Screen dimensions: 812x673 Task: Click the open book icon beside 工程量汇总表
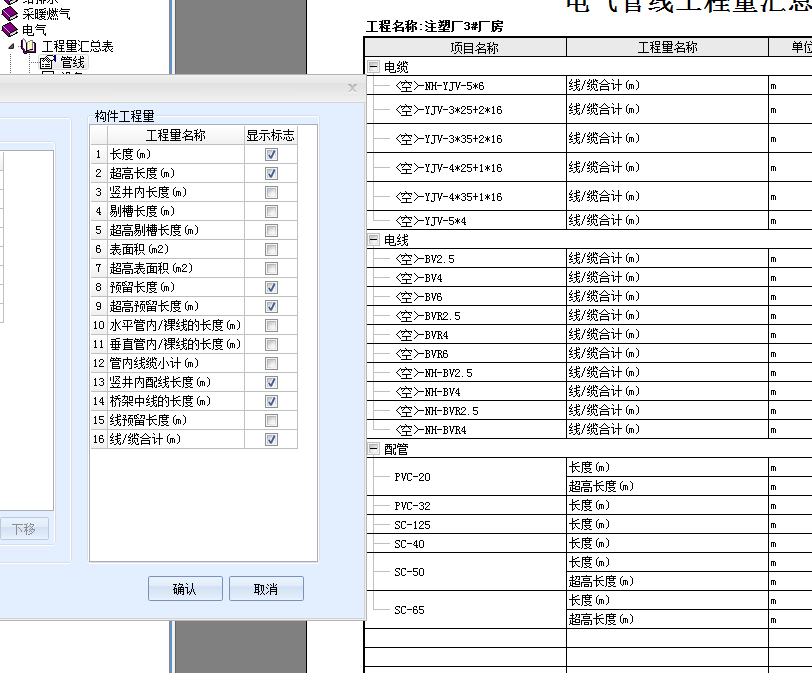coord(28,47)
